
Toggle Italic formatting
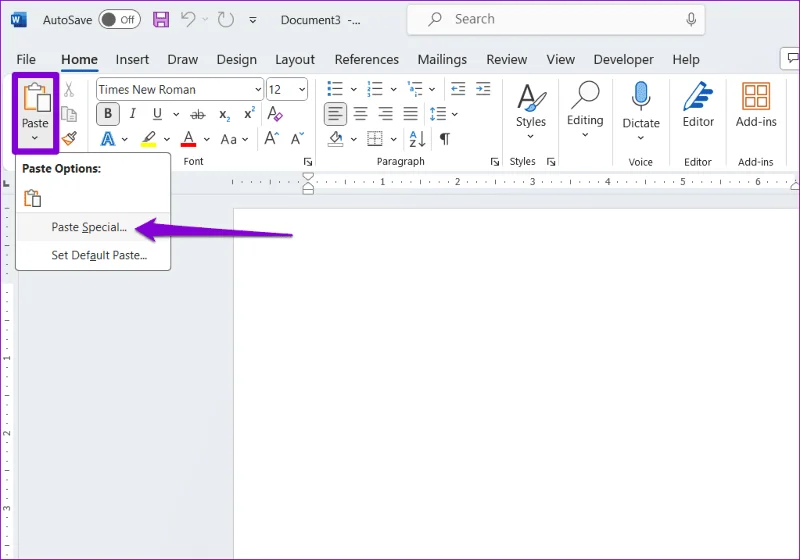(133, 114)
